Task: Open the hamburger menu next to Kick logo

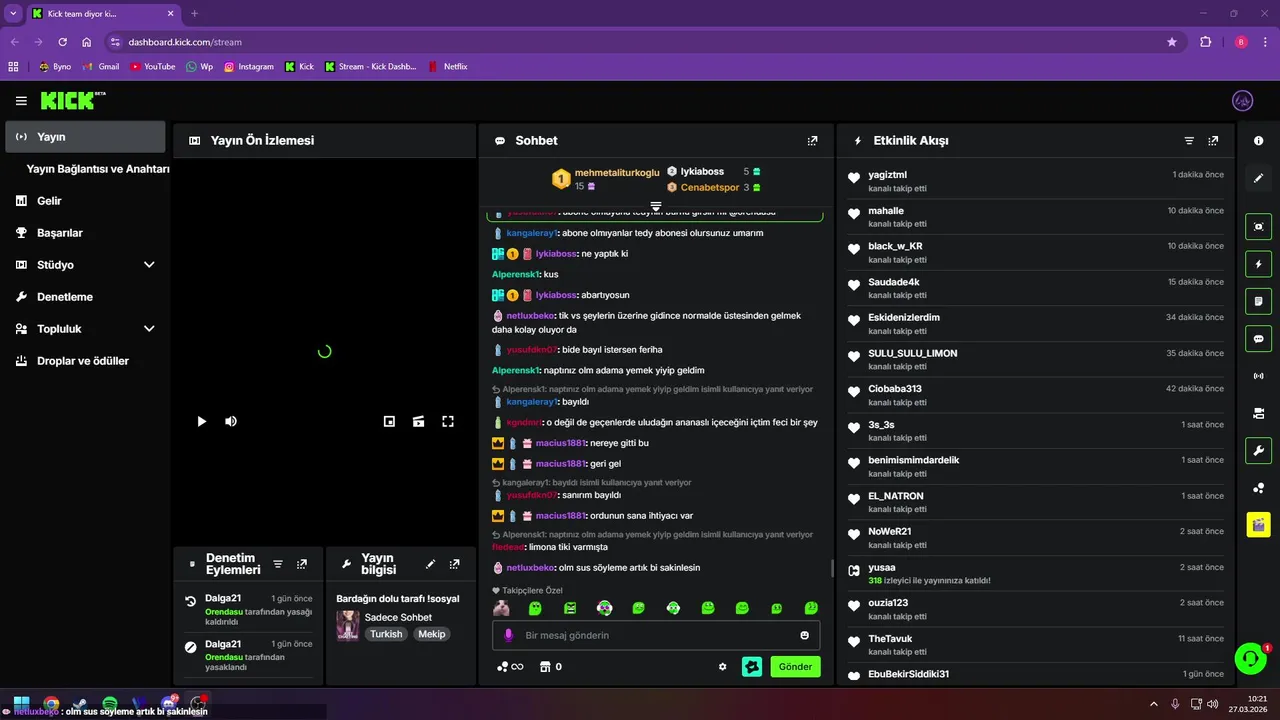Action: pyautogui.click(x=21, y=101)
